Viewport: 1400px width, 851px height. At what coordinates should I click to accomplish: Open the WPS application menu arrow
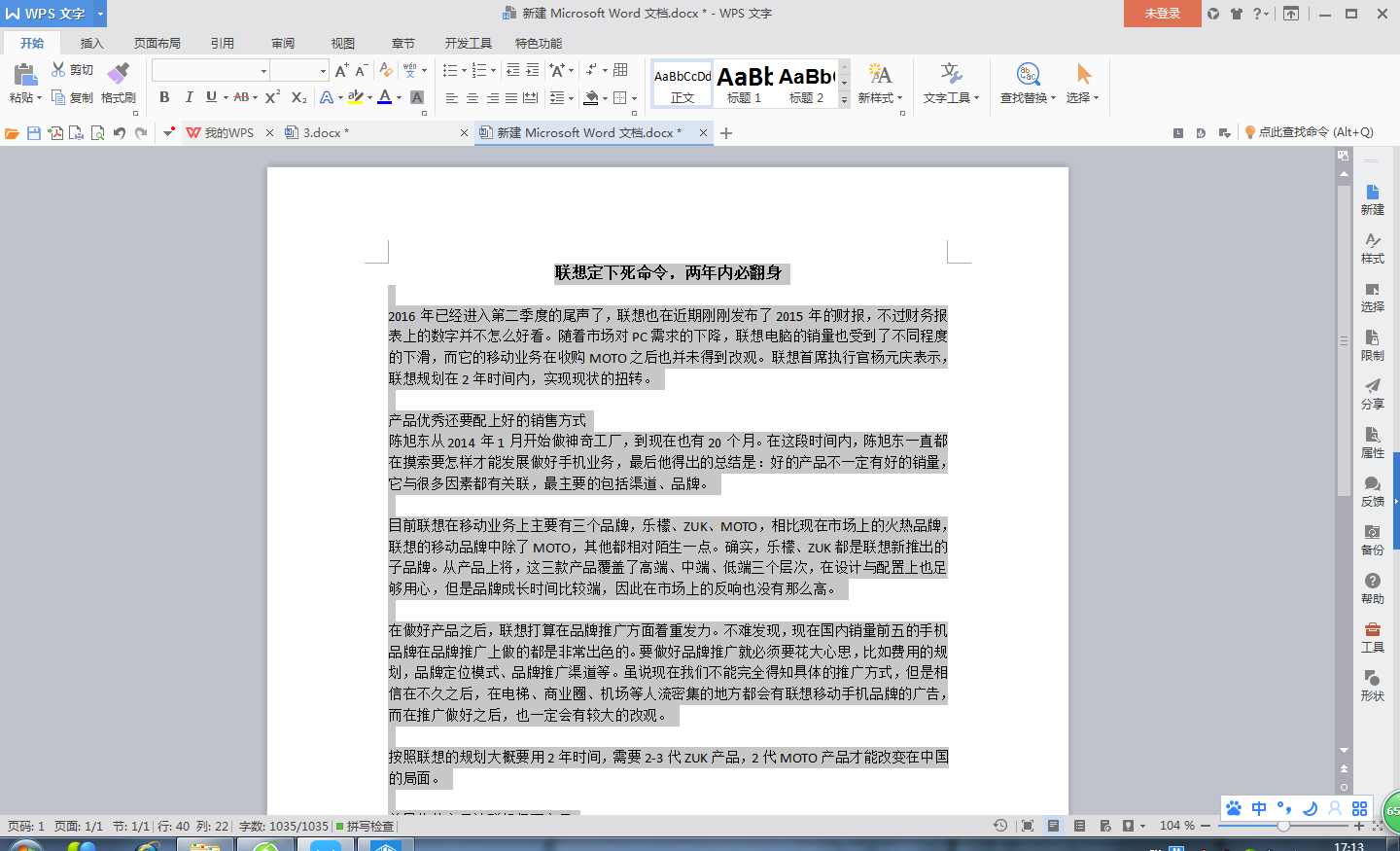pyautogui.click(x=100, y=14)
